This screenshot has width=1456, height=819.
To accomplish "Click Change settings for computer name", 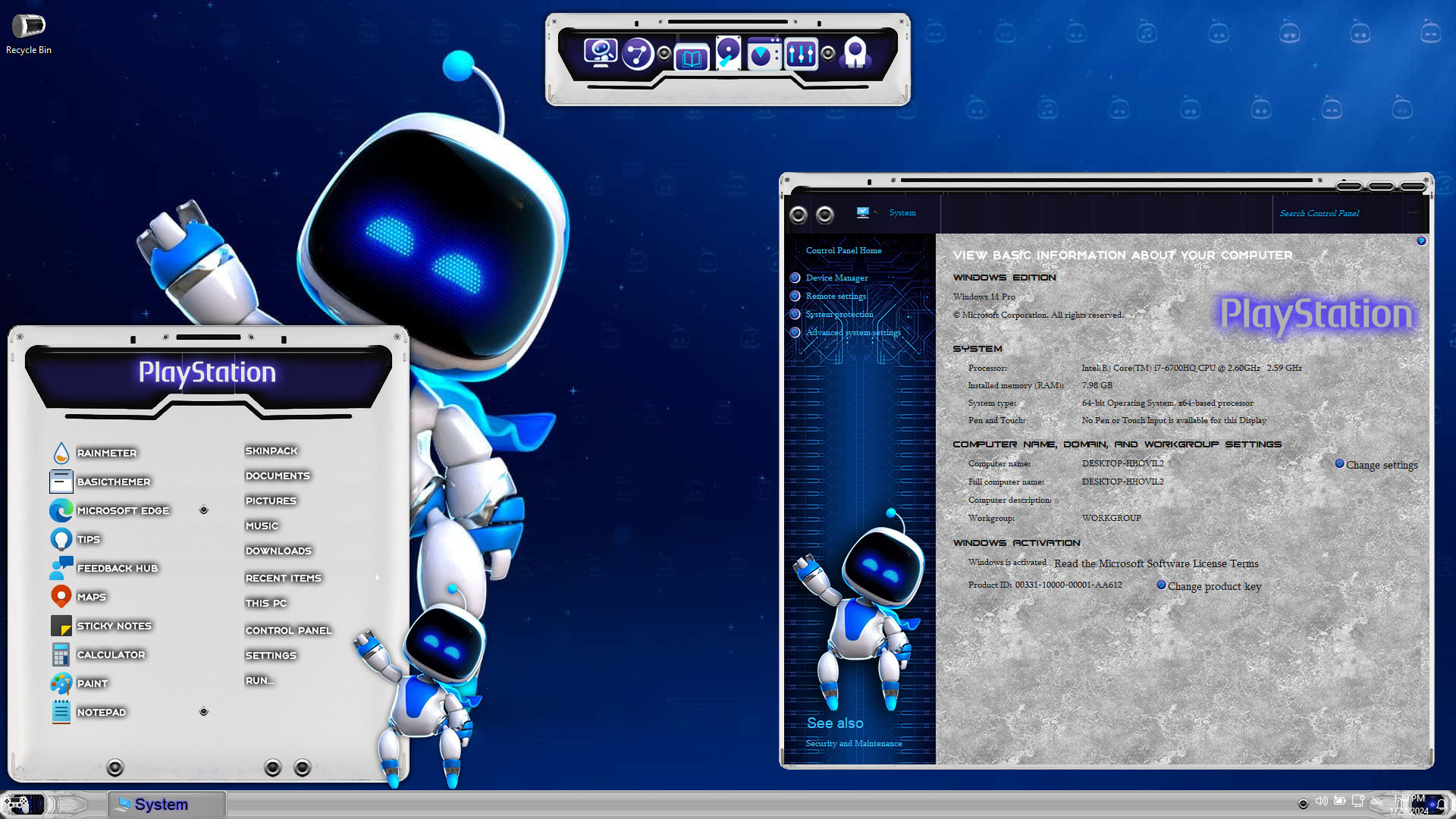I will [x=1381, y=465].
